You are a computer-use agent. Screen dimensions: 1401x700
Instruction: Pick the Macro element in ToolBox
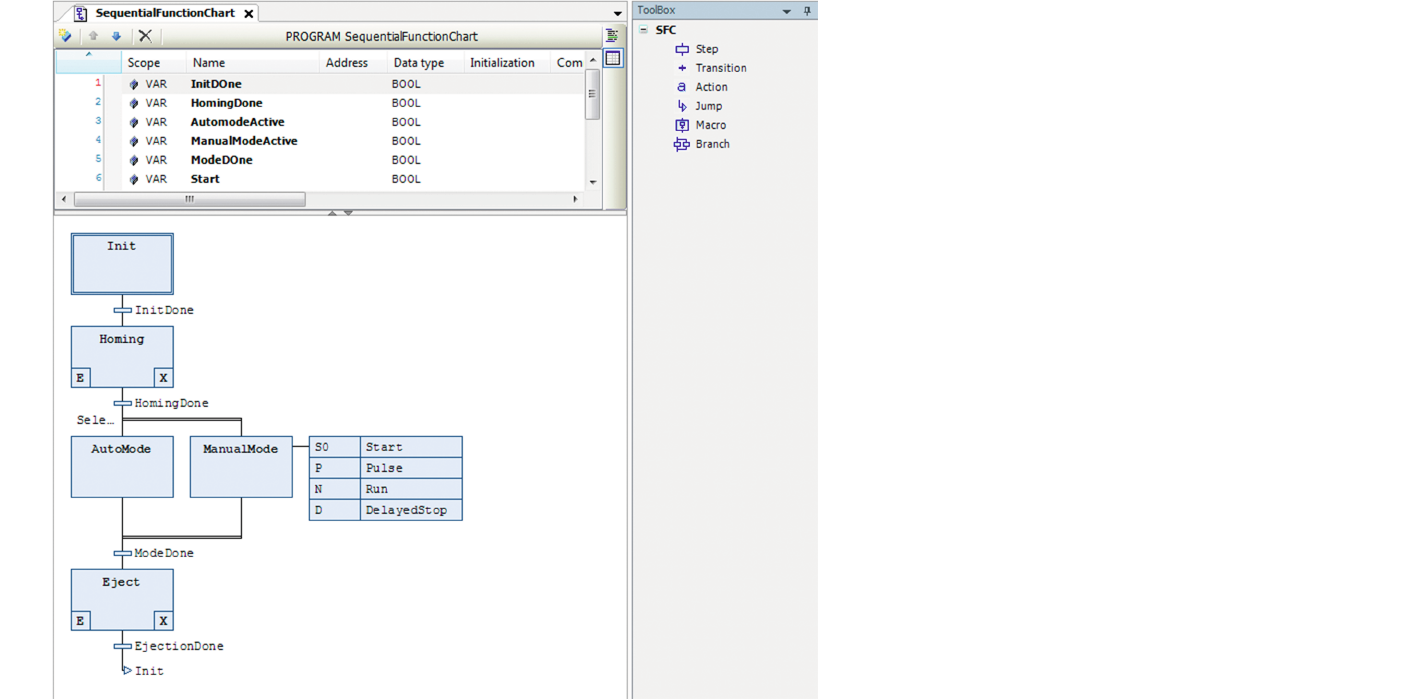[x=710, y=125]
